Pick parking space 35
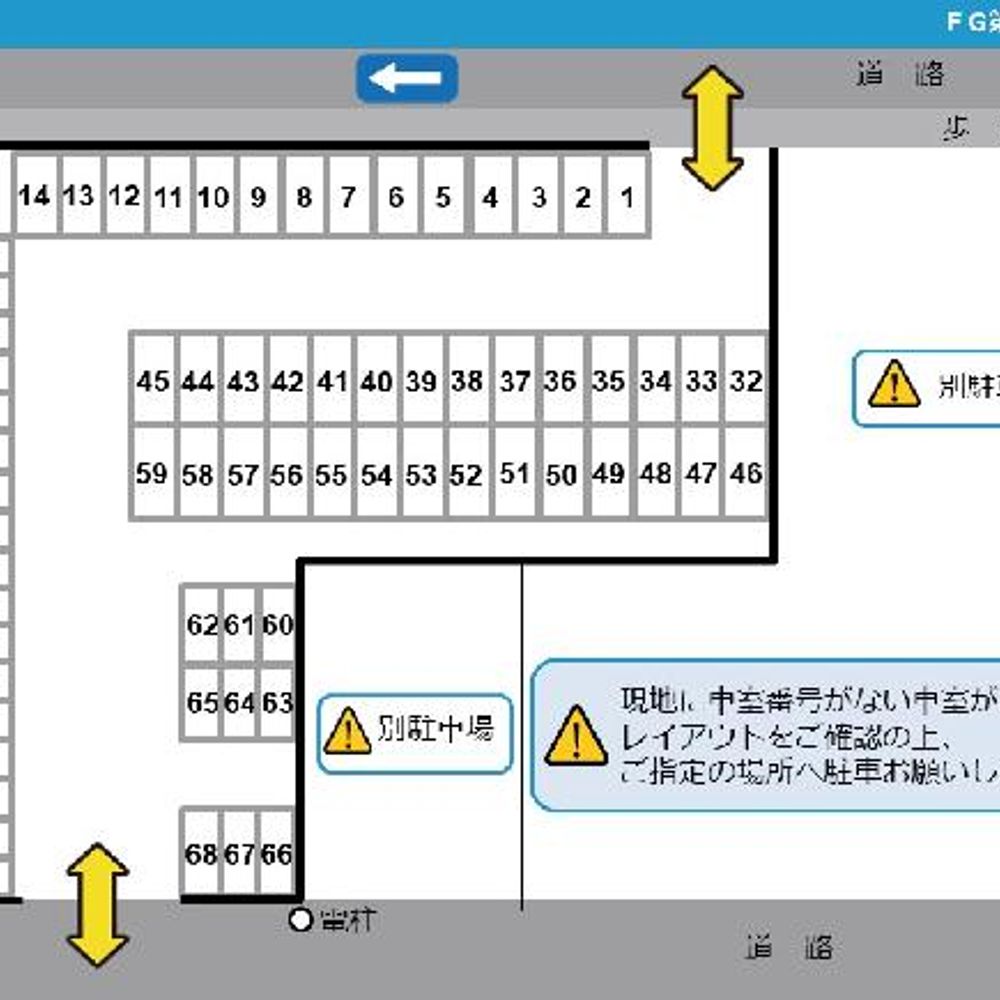This screenshot has width=1000, height=1000. tap(609, 380)
